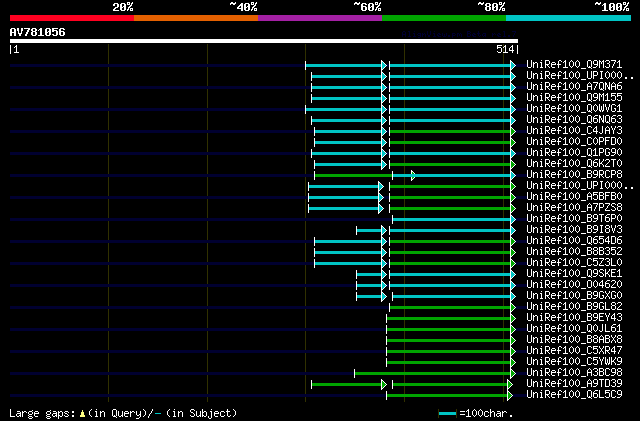This screenshot has width=640, height=421.
Task: Select the UniRef100_B9EY43 label
Action: pyautogui.click(x=574, y=318)
